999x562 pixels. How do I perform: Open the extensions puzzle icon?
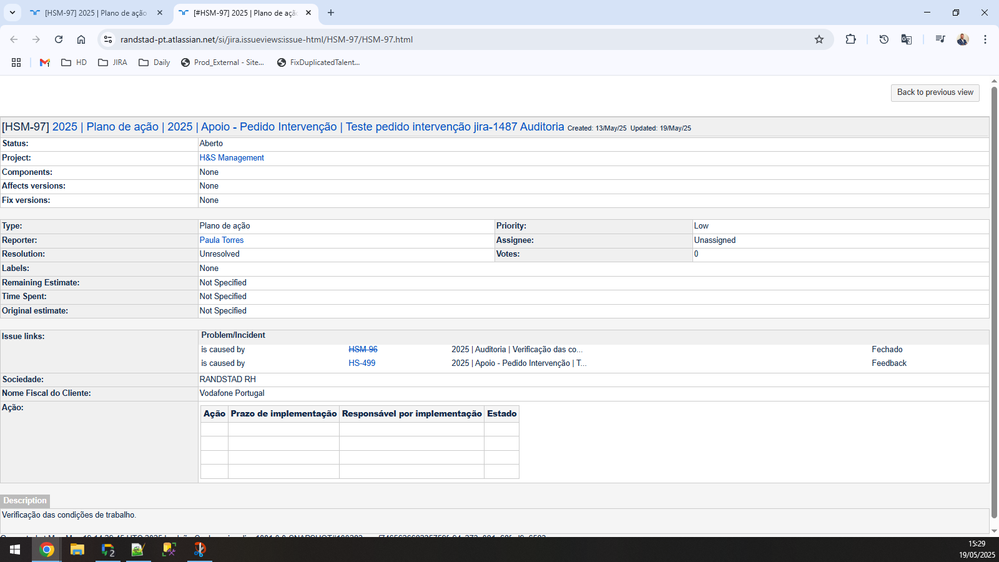(x=851, y=40)
